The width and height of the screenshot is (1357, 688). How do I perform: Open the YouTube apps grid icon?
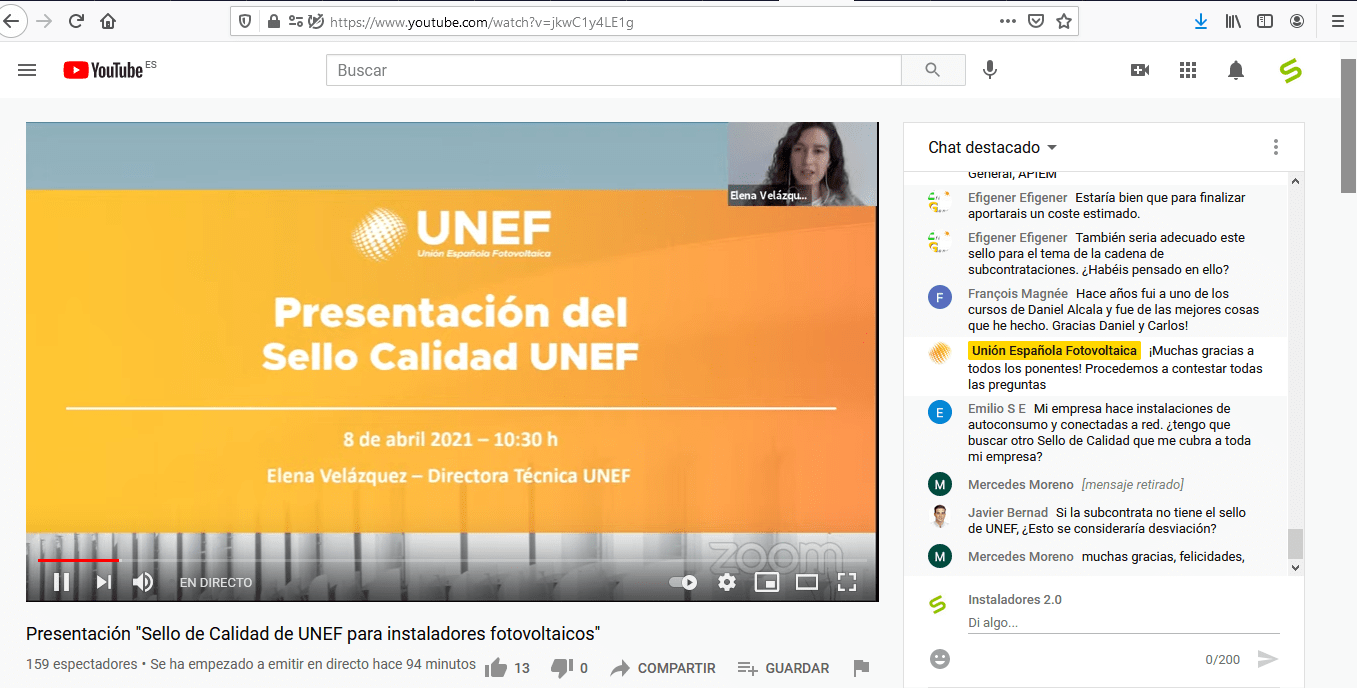1187,70
